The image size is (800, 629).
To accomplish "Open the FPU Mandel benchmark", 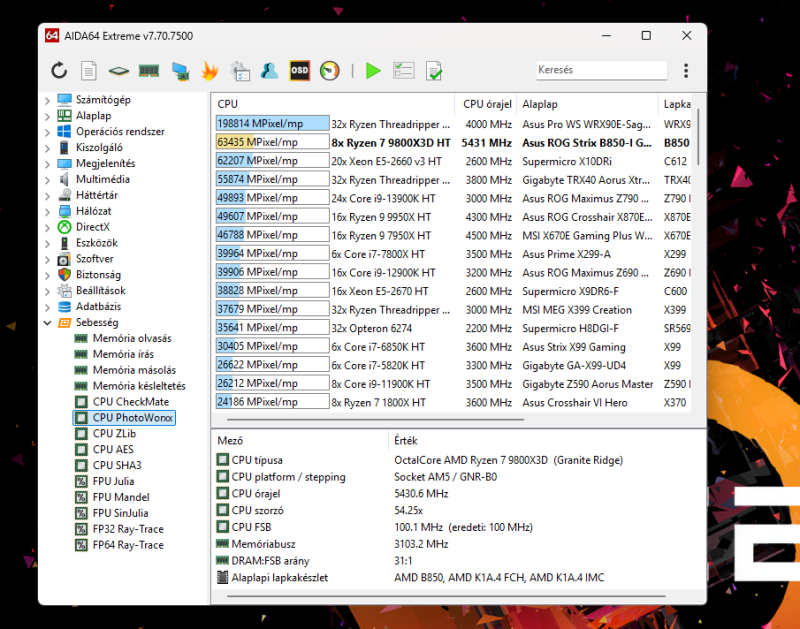I will point(121,497).
